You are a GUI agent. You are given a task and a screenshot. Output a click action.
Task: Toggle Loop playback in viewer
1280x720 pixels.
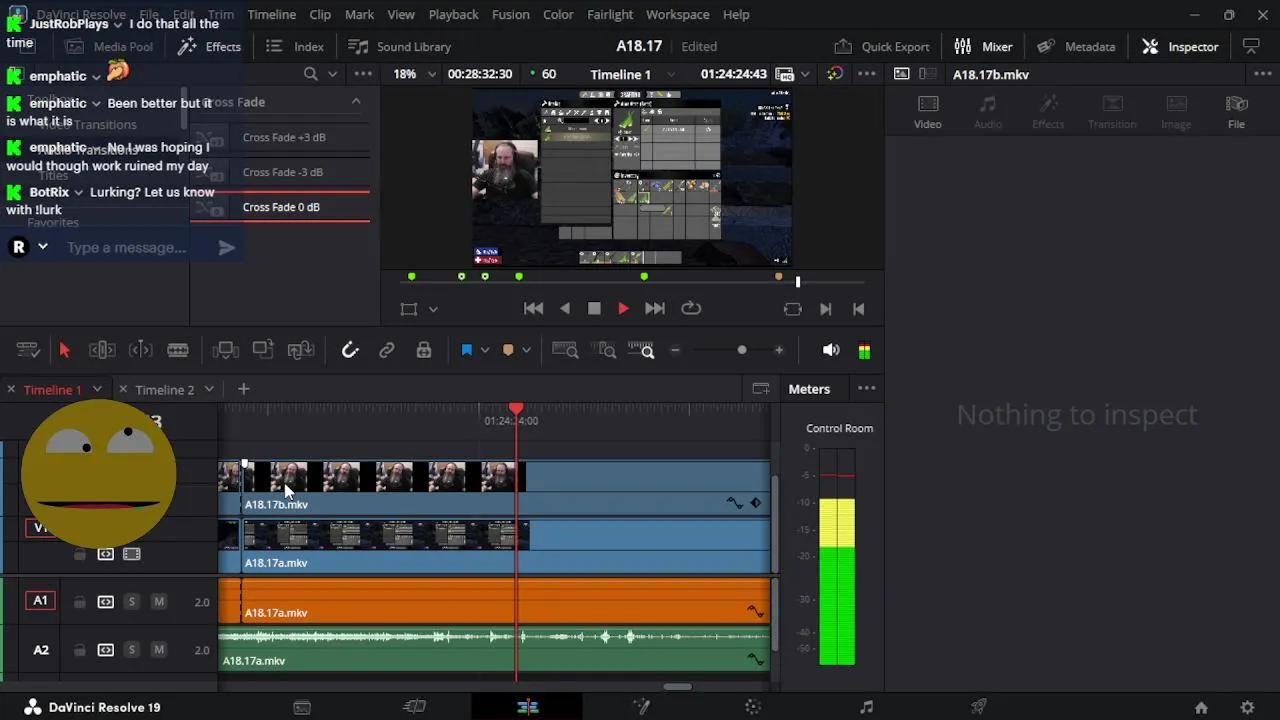691,309
